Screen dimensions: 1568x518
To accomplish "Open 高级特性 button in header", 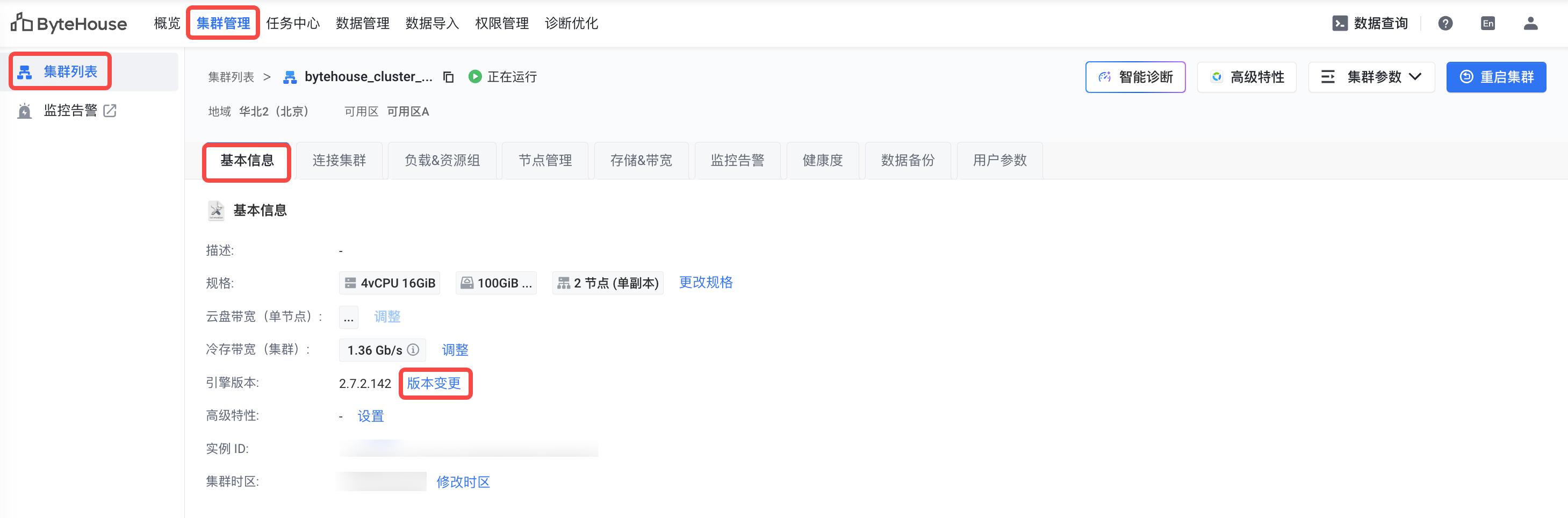I will coord(1247,77).
